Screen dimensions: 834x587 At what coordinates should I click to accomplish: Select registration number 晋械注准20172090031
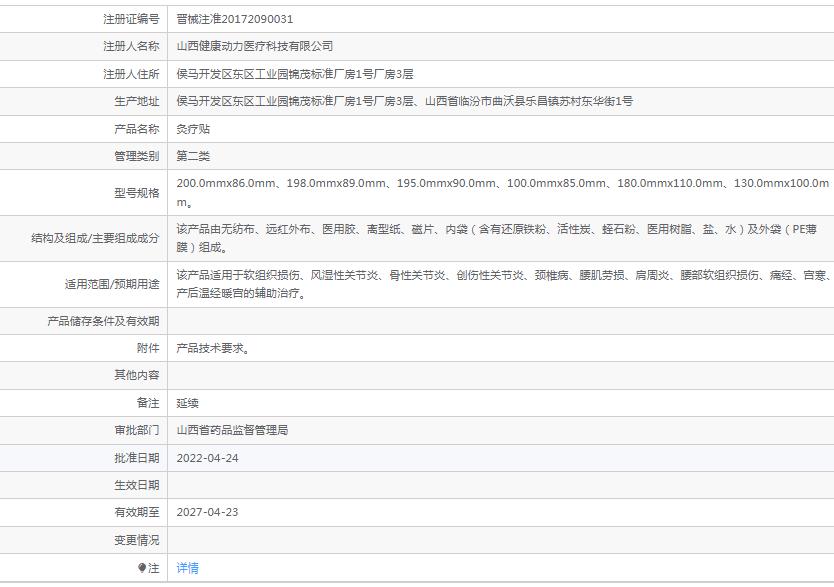pos(235,19)
